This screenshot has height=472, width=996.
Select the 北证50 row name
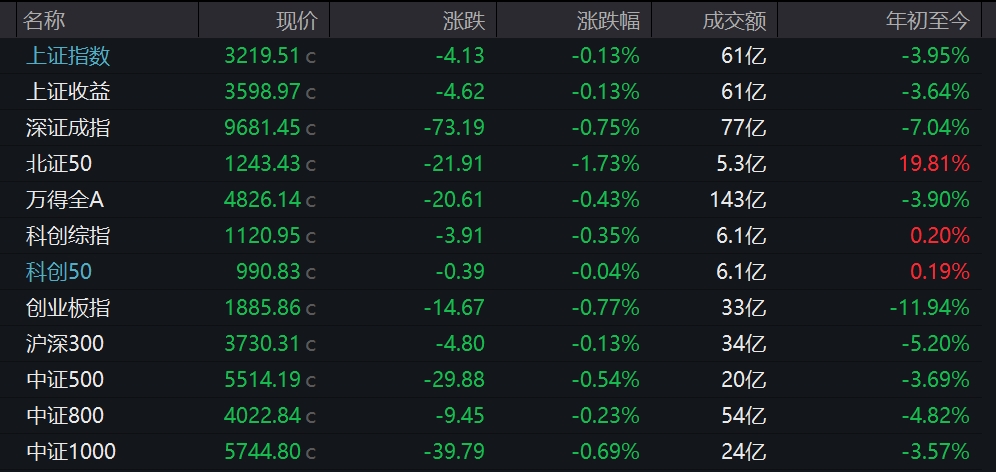pyautogui.click(x=59, y=164)
